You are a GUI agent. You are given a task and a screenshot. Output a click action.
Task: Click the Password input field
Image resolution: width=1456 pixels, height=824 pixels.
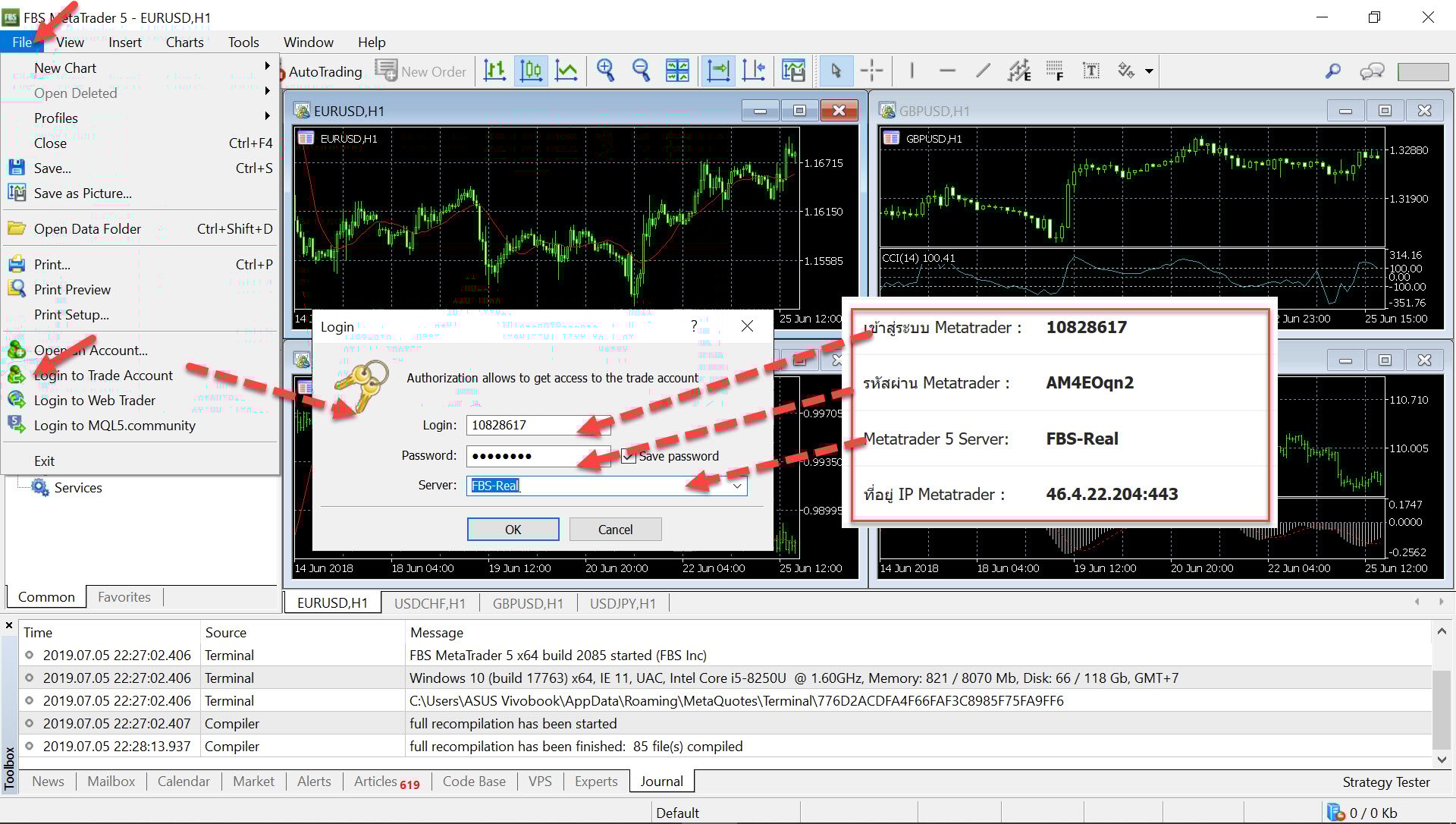coord(538,455)
